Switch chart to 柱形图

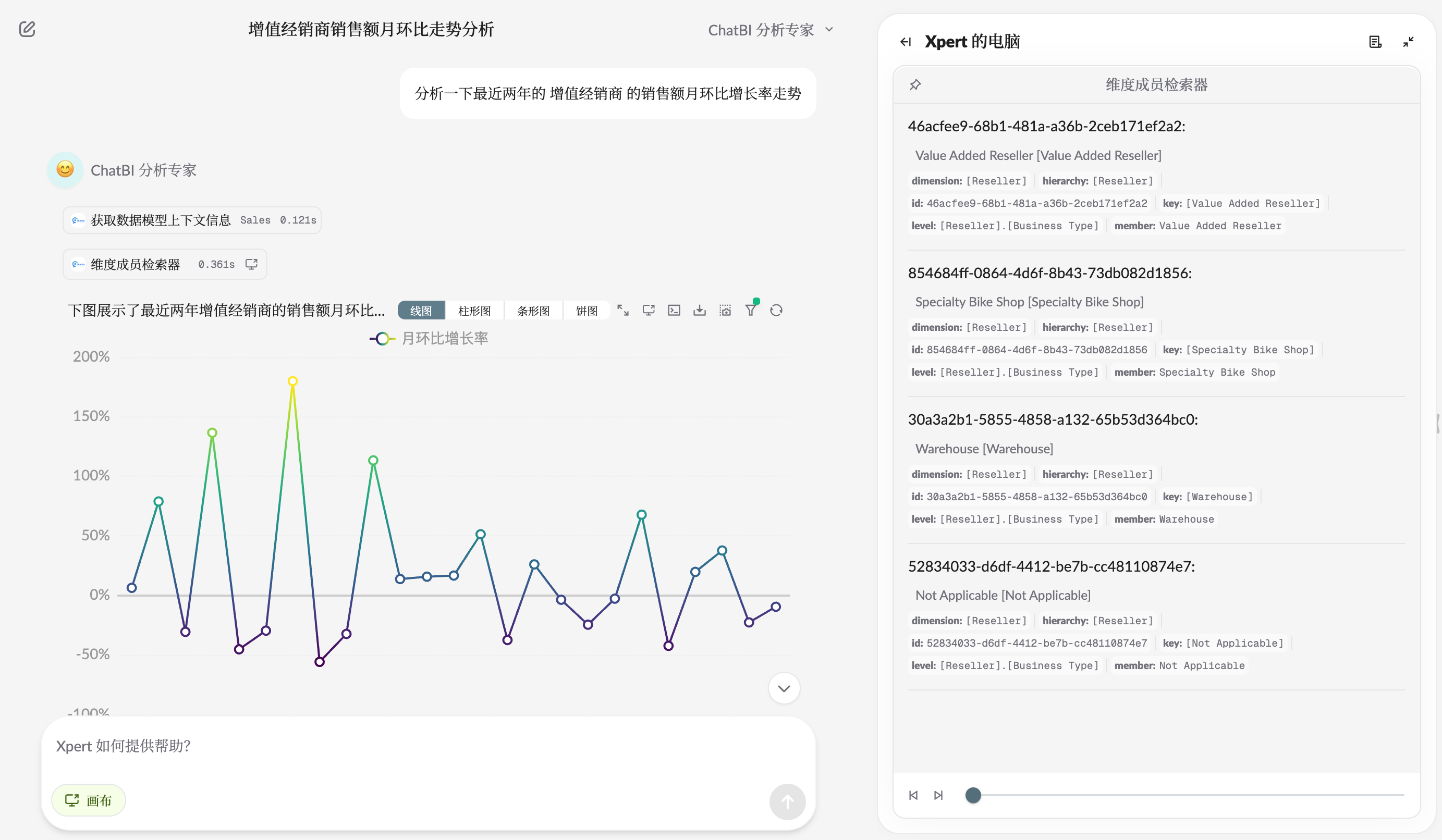pos(474,311)
